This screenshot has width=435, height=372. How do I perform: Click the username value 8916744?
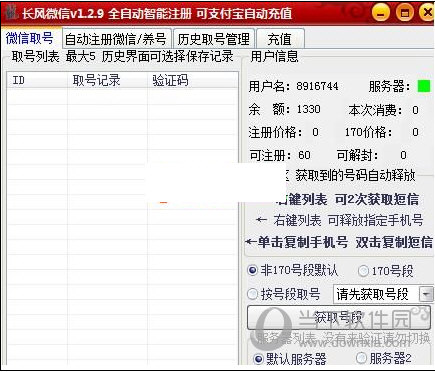(317, 87)
